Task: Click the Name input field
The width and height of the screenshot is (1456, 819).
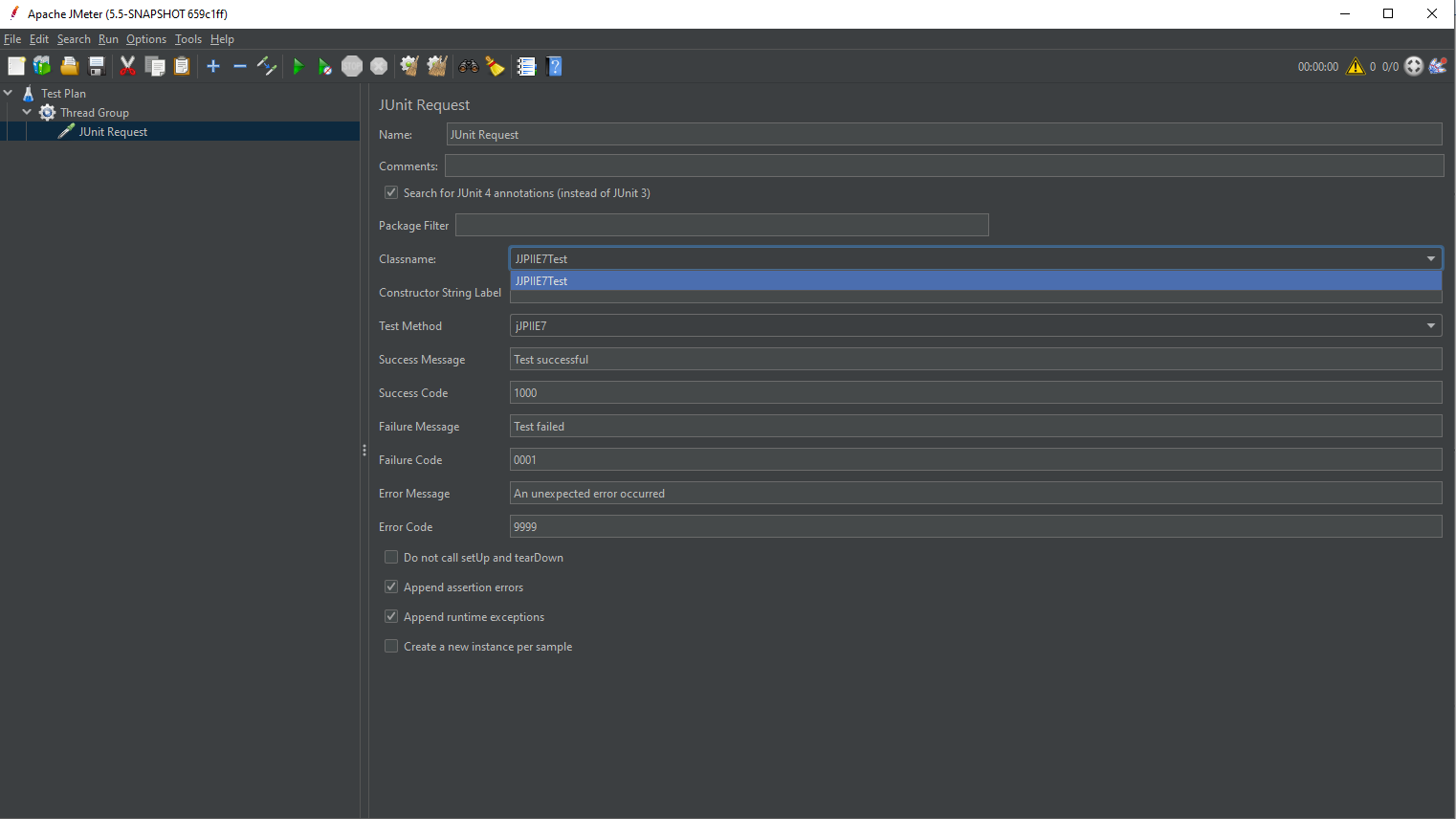Action: coord(944,134)
